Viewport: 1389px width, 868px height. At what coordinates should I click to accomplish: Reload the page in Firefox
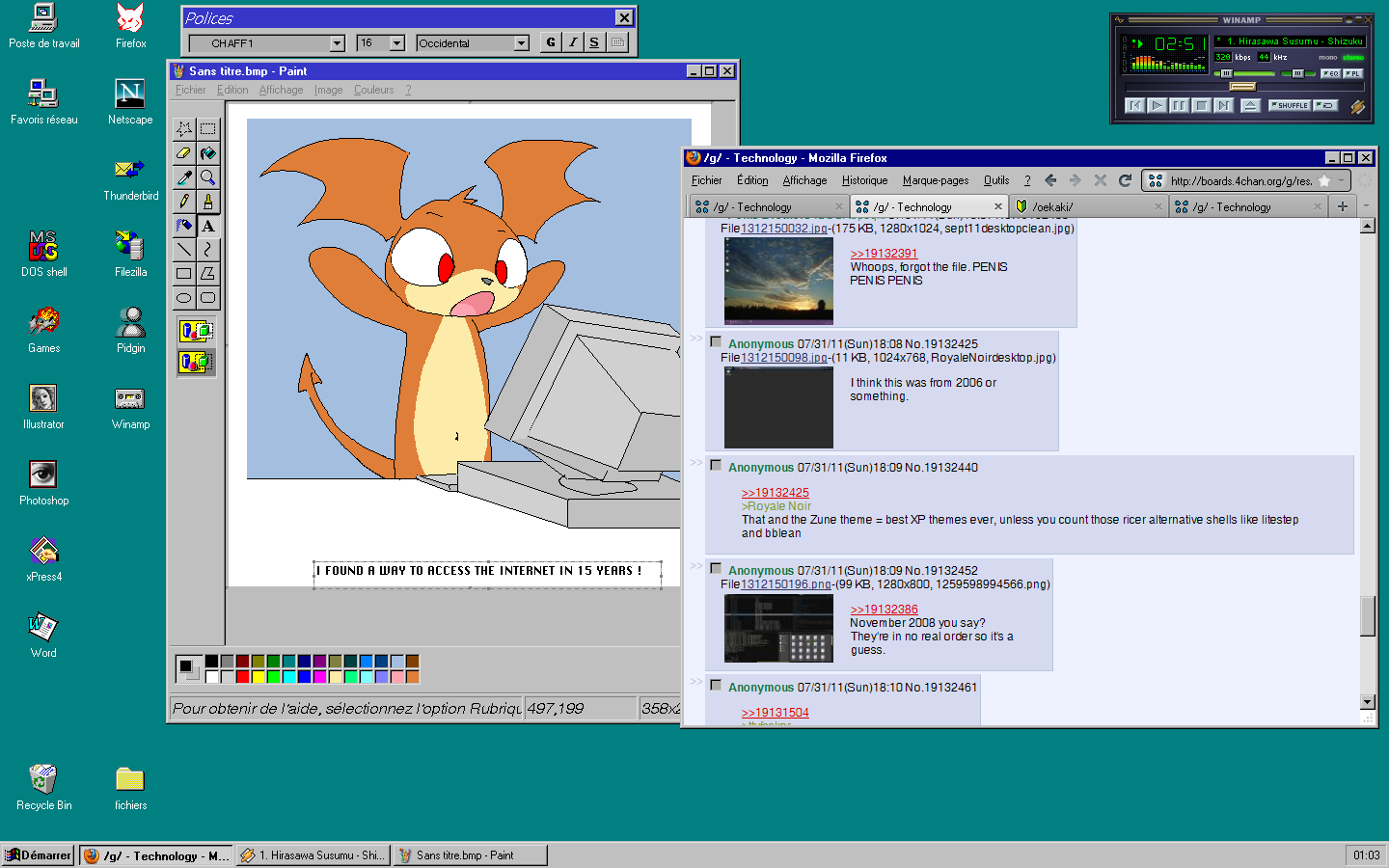click(x=1125, y=180)
